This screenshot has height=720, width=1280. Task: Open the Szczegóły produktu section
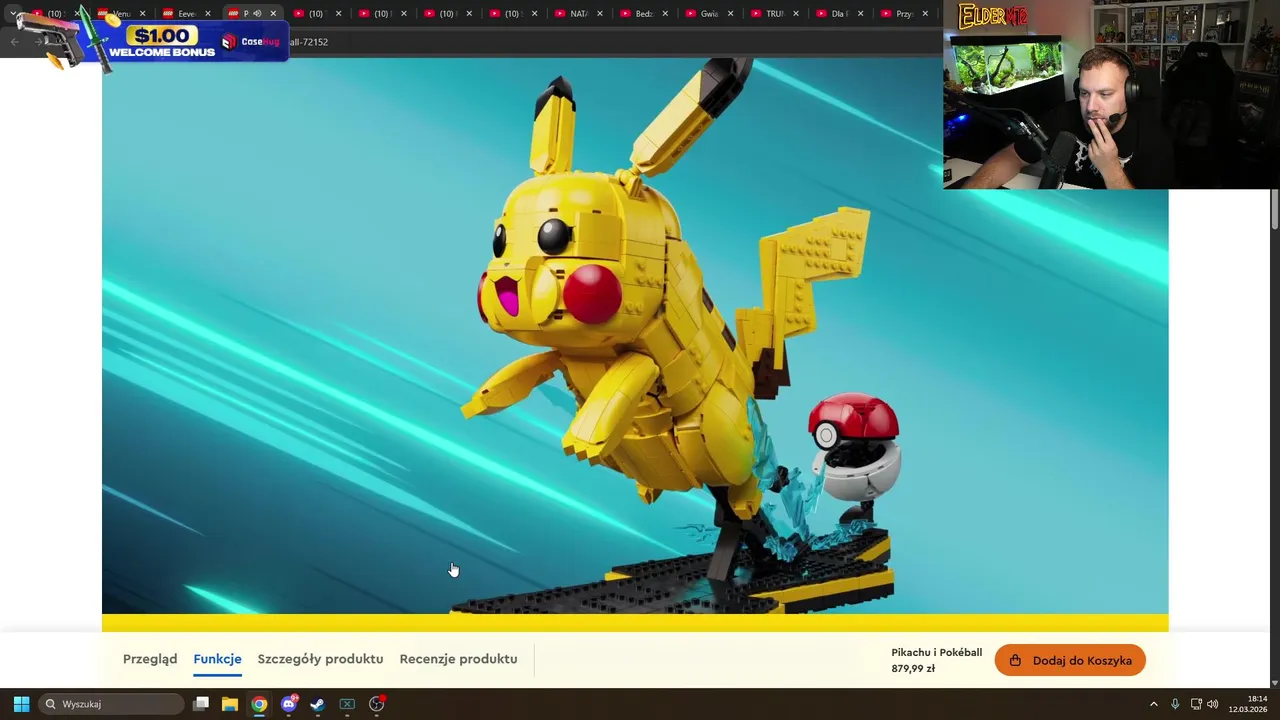(320, 659)
